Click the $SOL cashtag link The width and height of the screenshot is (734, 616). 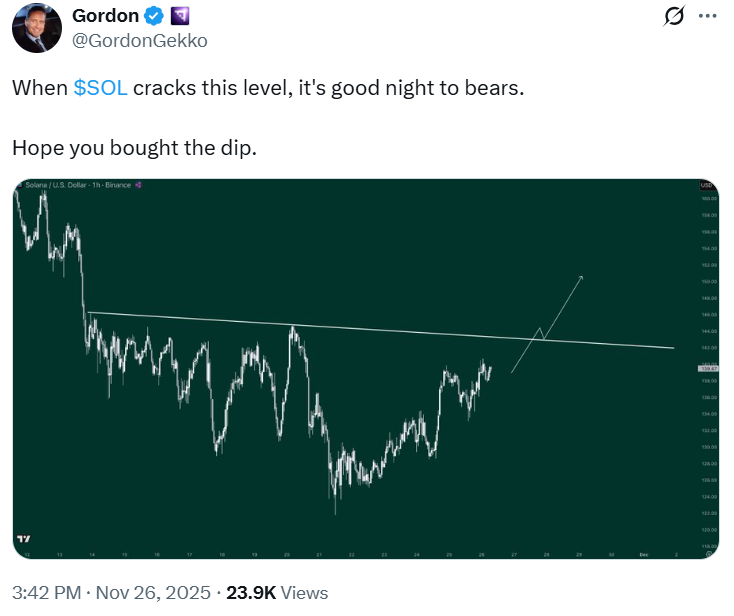click(x=100, y=88)
